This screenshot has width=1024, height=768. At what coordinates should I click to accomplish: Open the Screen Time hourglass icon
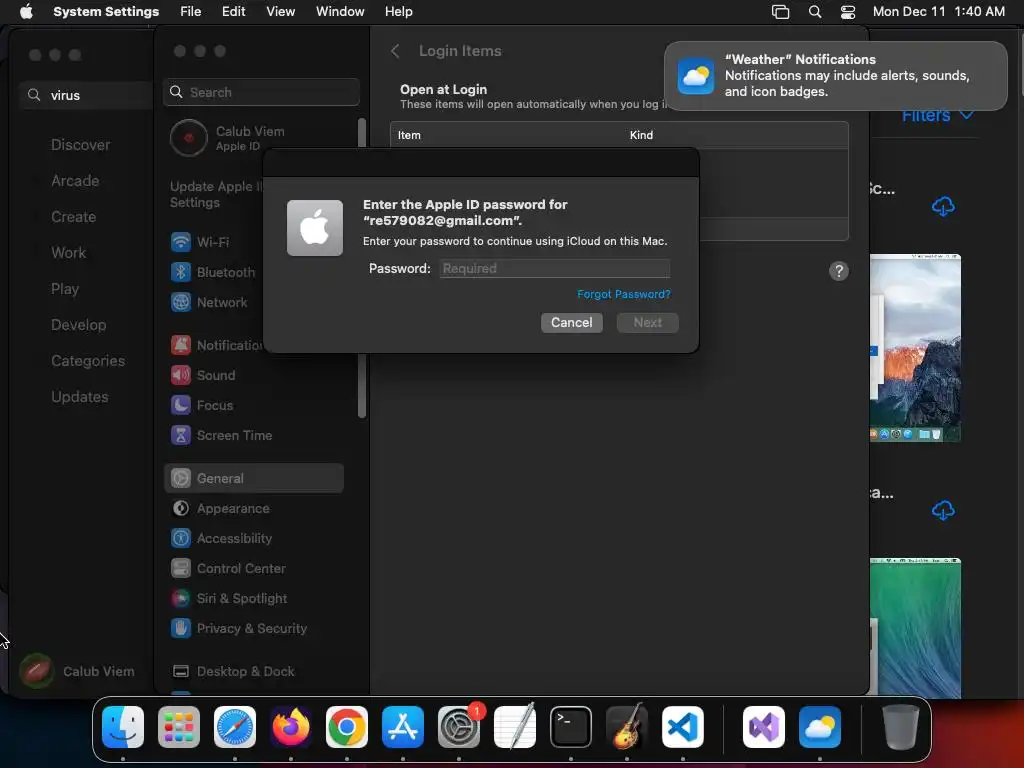click(181, 436)
